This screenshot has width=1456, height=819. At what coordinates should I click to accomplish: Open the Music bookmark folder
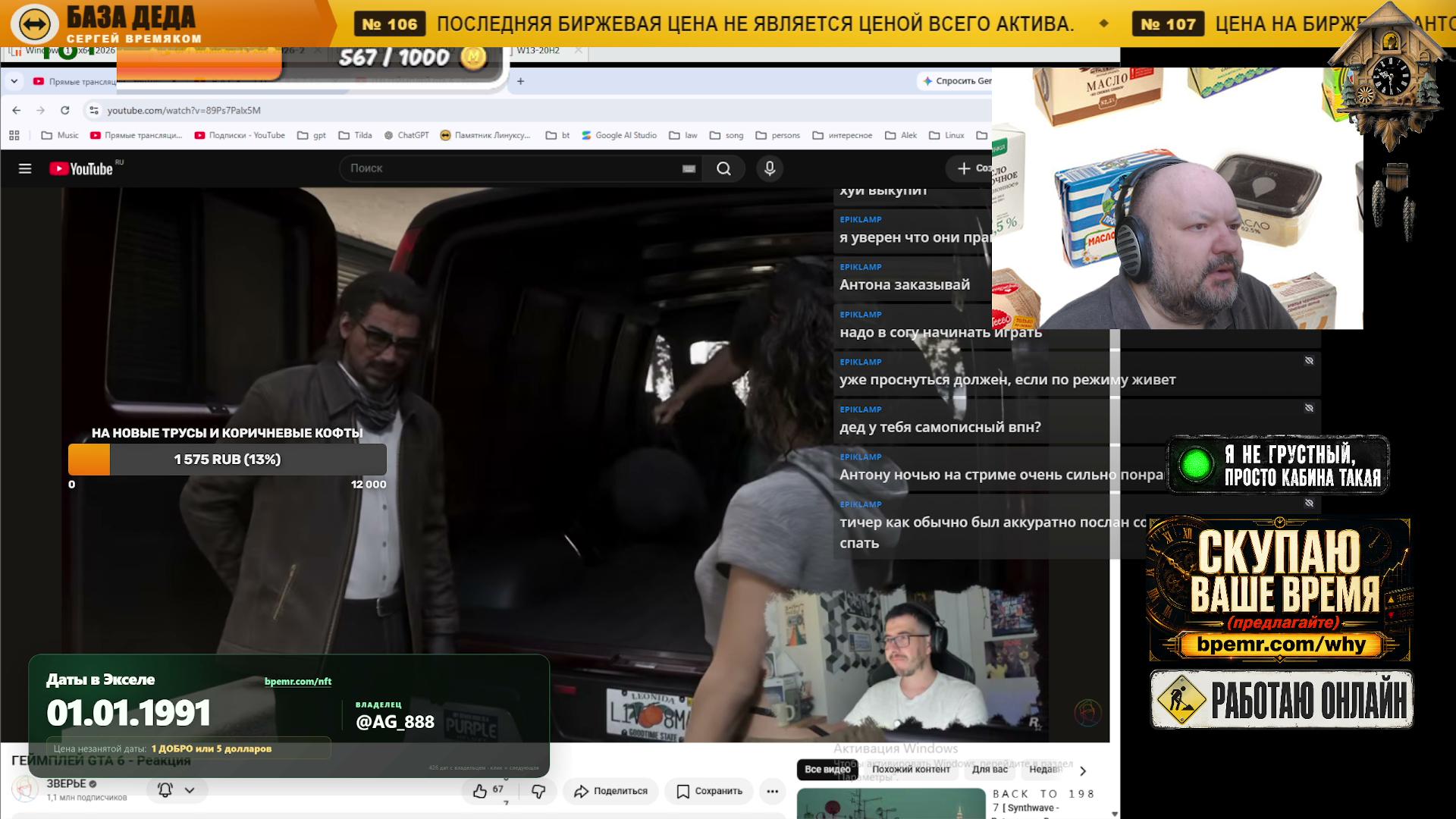pyautogui.click(x=60, y=136)
